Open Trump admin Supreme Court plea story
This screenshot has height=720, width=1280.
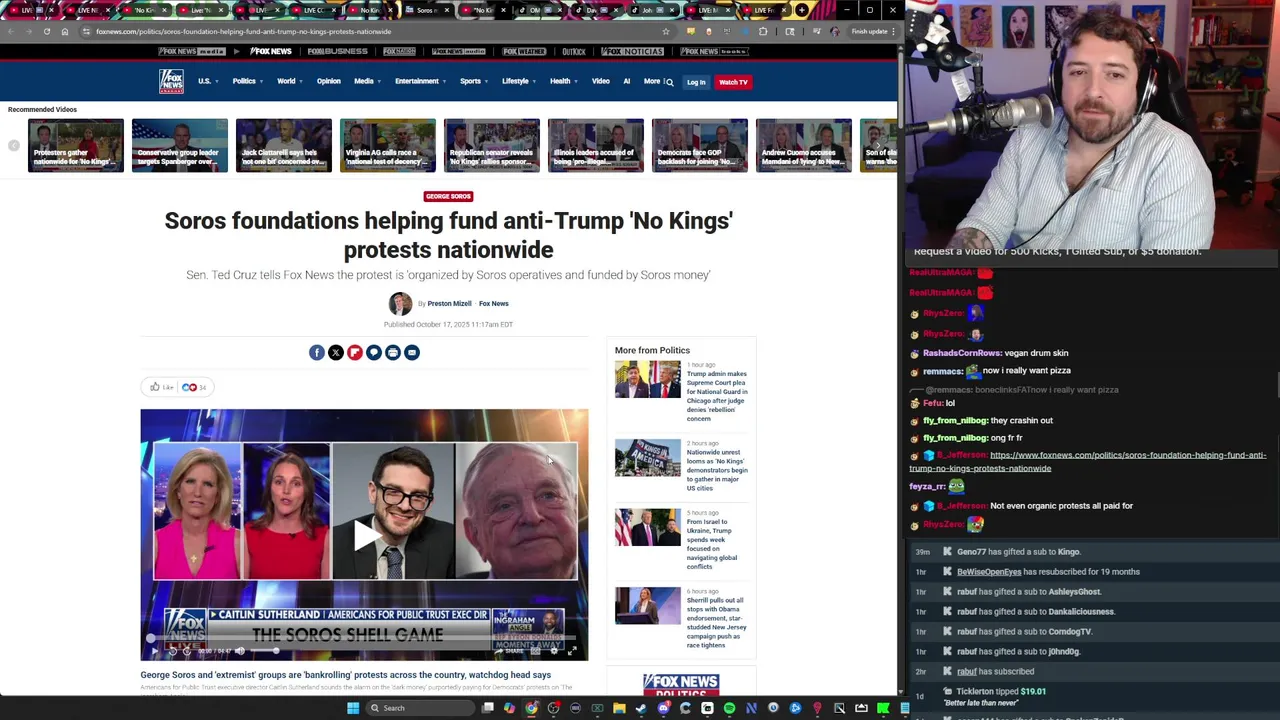(x=717, y=396)
